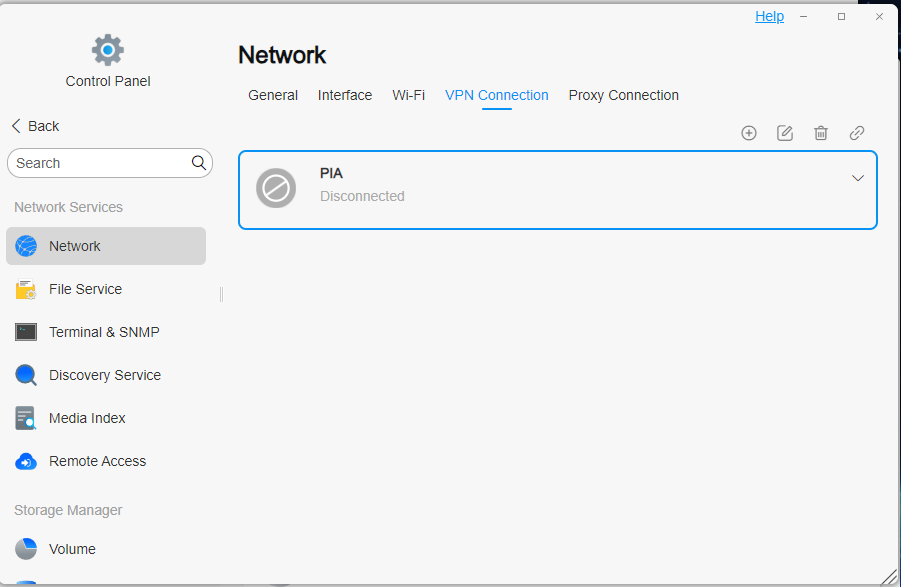901x587 pixels.
Task: Open the Help link
Action: tap(769, 16)
